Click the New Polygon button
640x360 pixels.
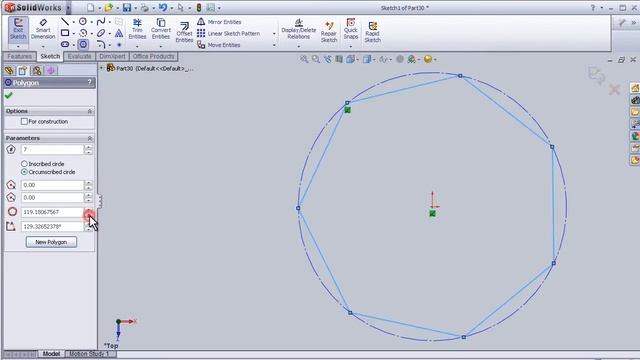pos(51,242)
